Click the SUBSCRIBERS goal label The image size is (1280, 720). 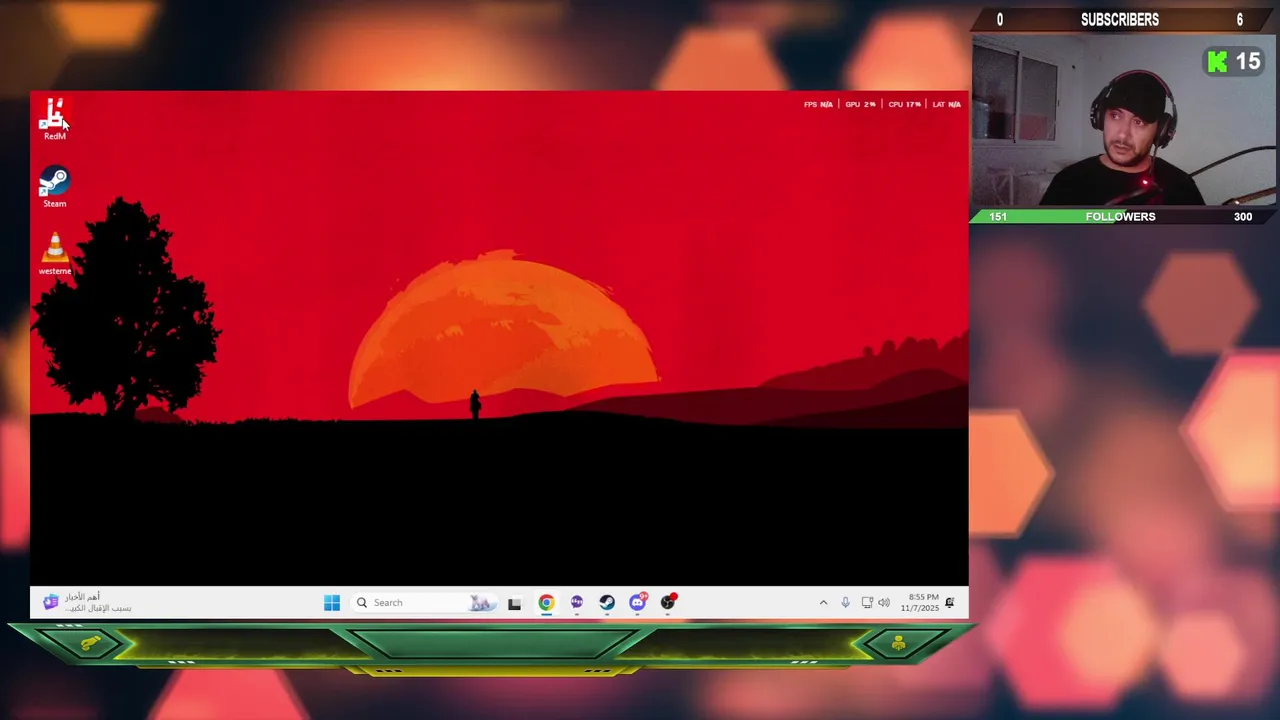click(1120, 20)
